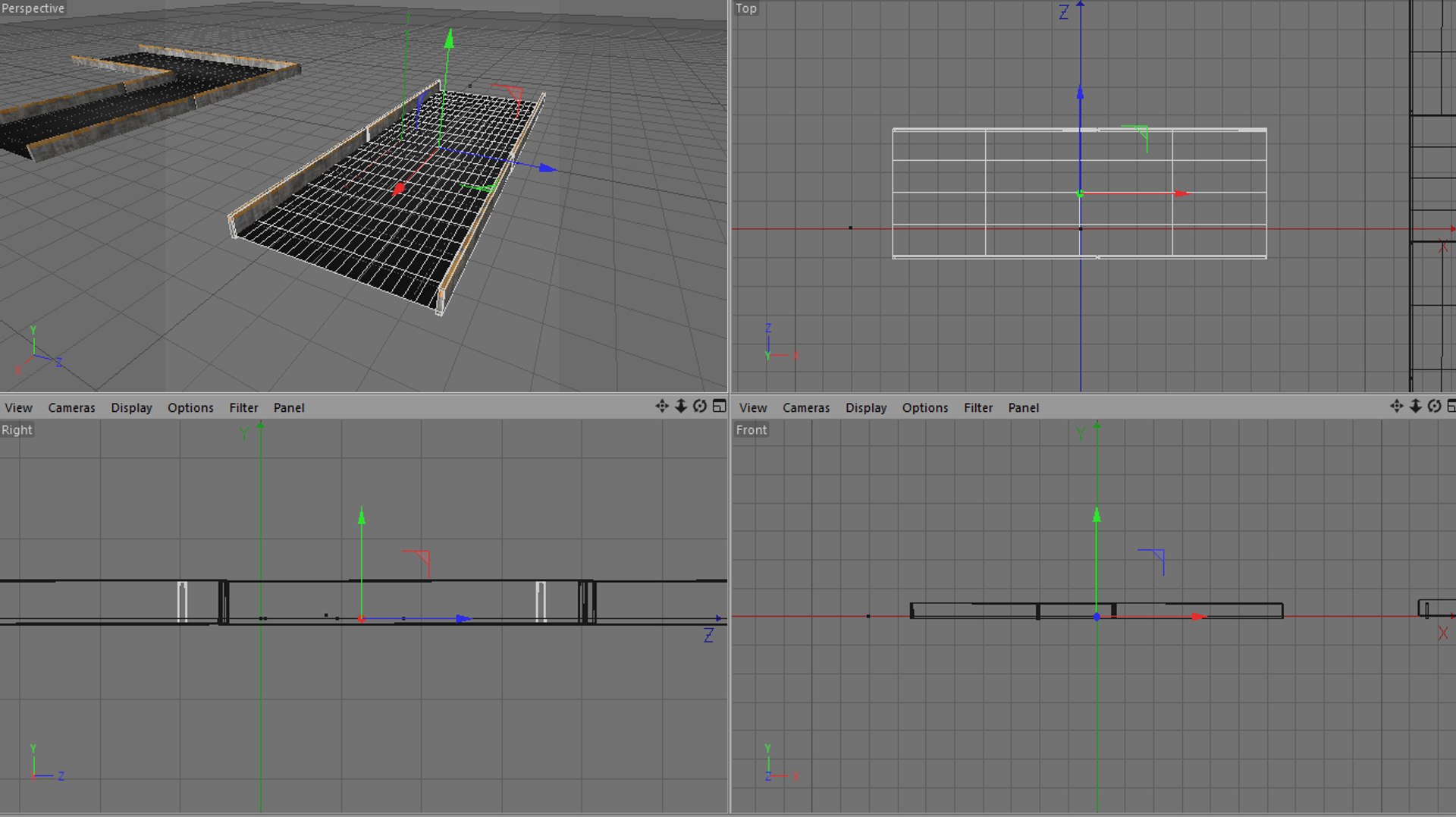The width and height of the screenshot is (1456, 817).
Task: Click the rotate camera icon in Right viewport
Action: tap(700, 407)
